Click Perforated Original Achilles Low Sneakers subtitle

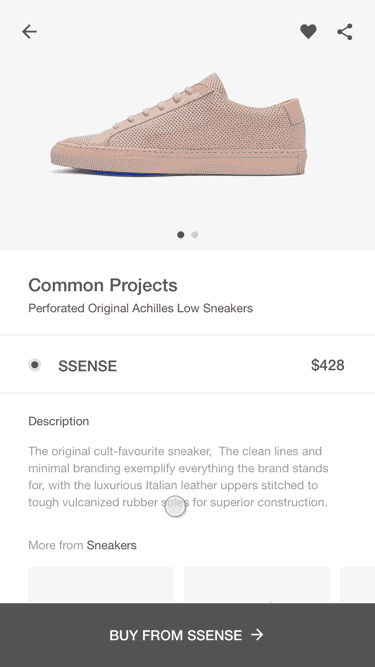140,308
